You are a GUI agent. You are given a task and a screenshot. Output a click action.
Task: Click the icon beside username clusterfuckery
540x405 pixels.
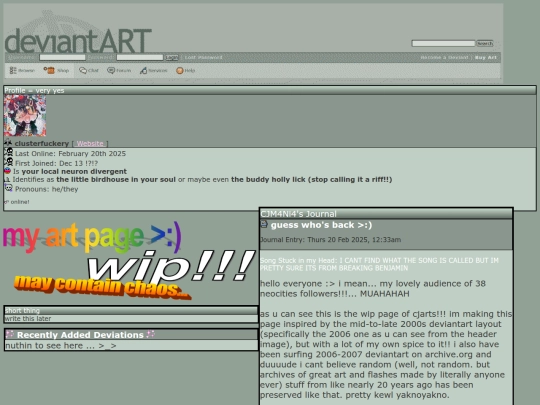[8, 143]
